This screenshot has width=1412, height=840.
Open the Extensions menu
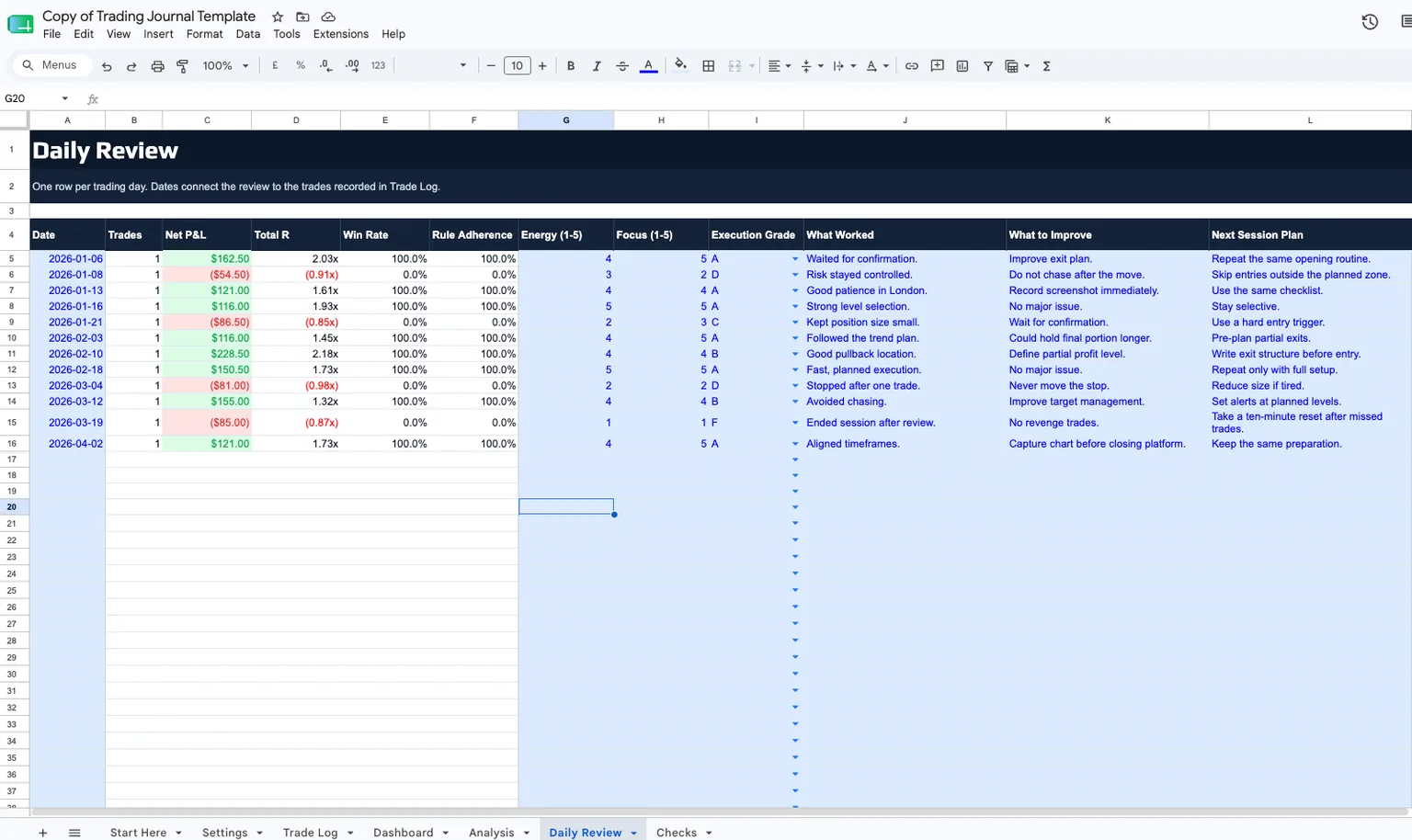pos(340,34)
